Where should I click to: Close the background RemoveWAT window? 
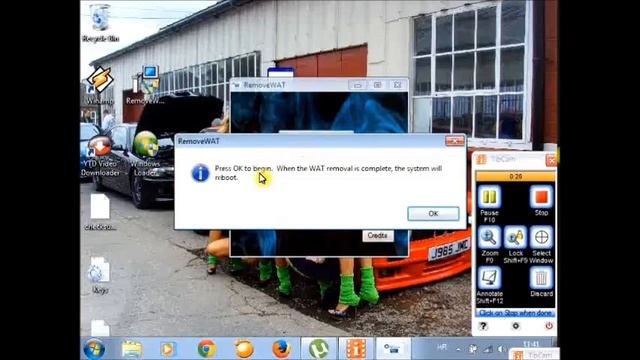(397, 85)
